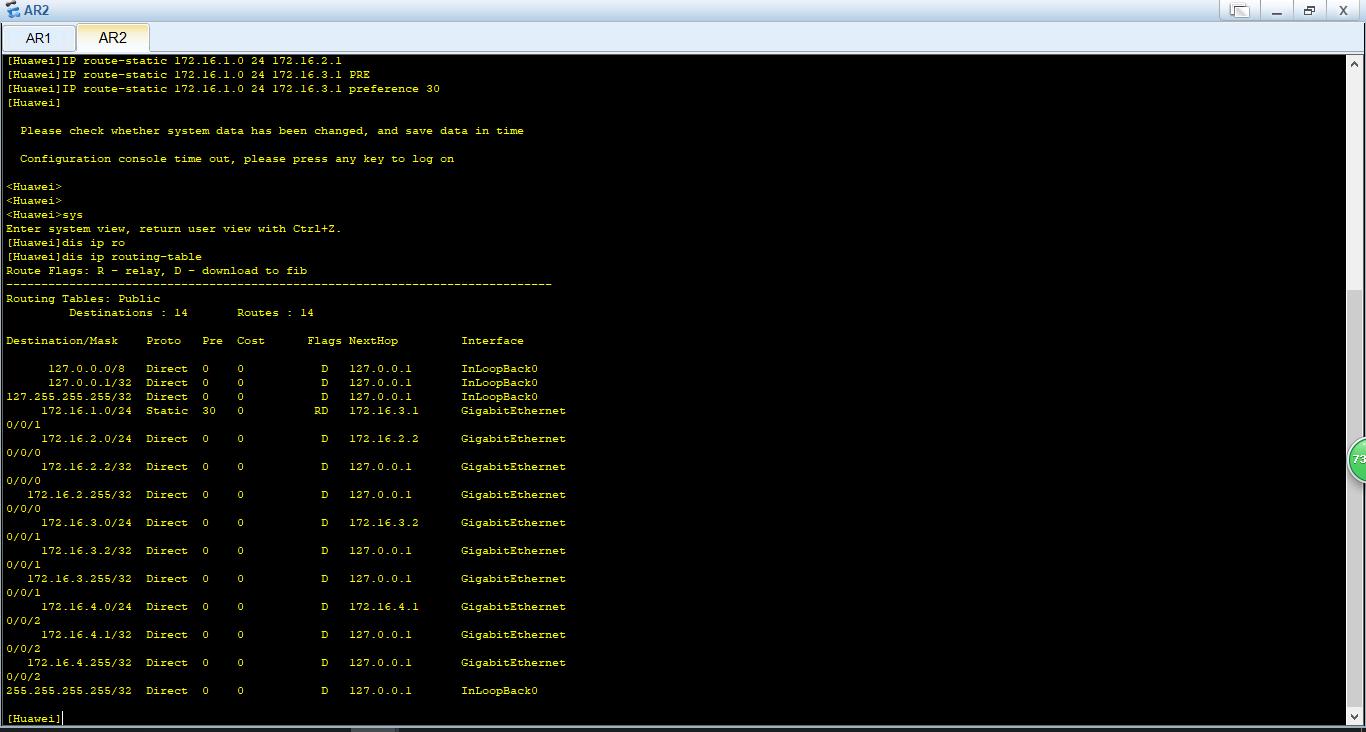Click destination 172.16.1.0/24
Image resolution: width=1366 pixels, height=732 pixels.
(x=86, y=411)
